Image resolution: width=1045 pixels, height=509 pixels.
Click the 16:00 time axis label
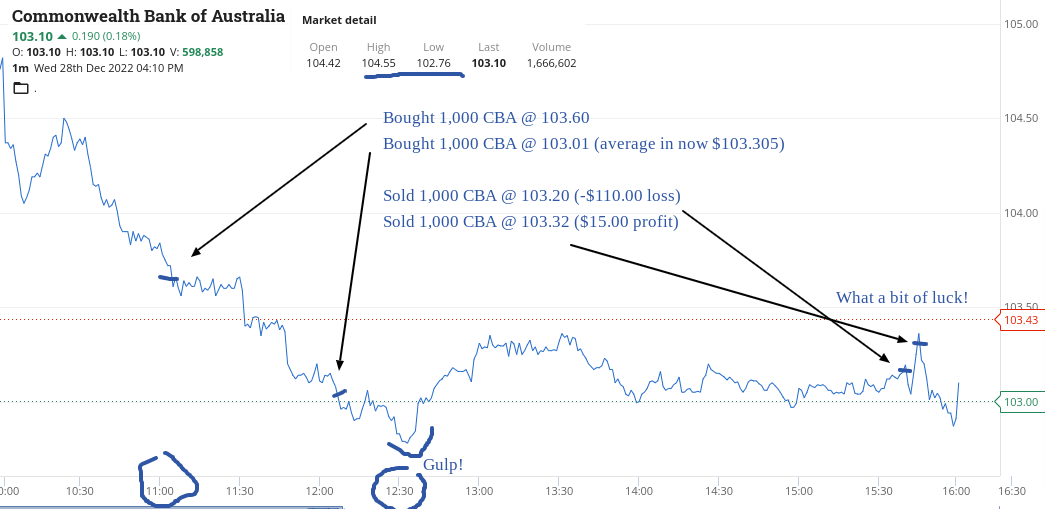(x=957, y=492)
